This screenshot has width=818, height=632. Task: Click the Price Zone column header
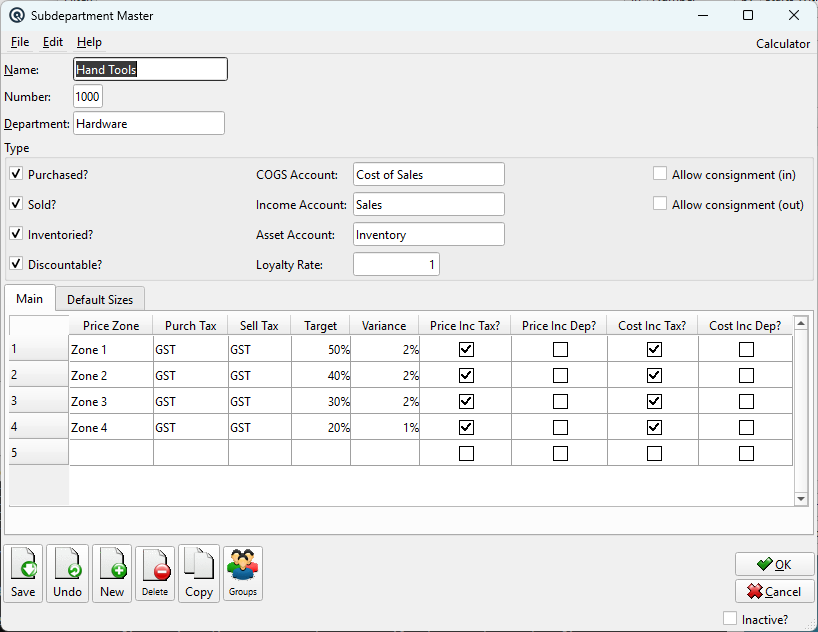[111, 325]
